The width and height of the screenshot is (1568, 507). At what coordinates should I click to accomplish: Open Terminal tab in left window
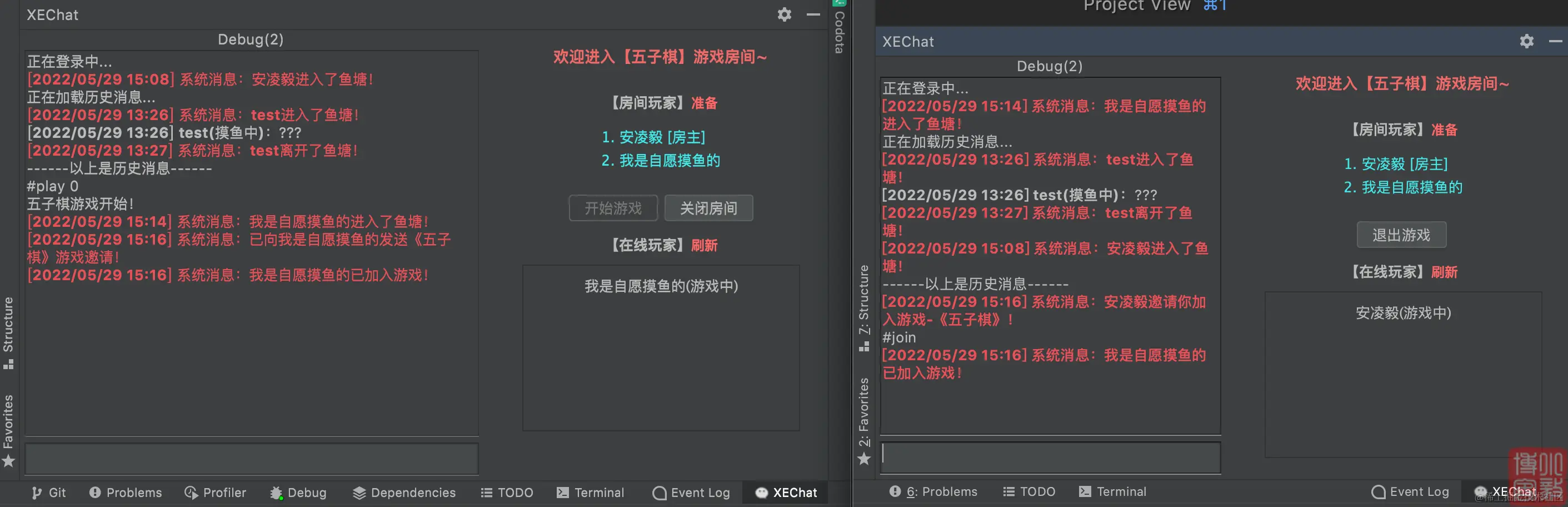591,493
